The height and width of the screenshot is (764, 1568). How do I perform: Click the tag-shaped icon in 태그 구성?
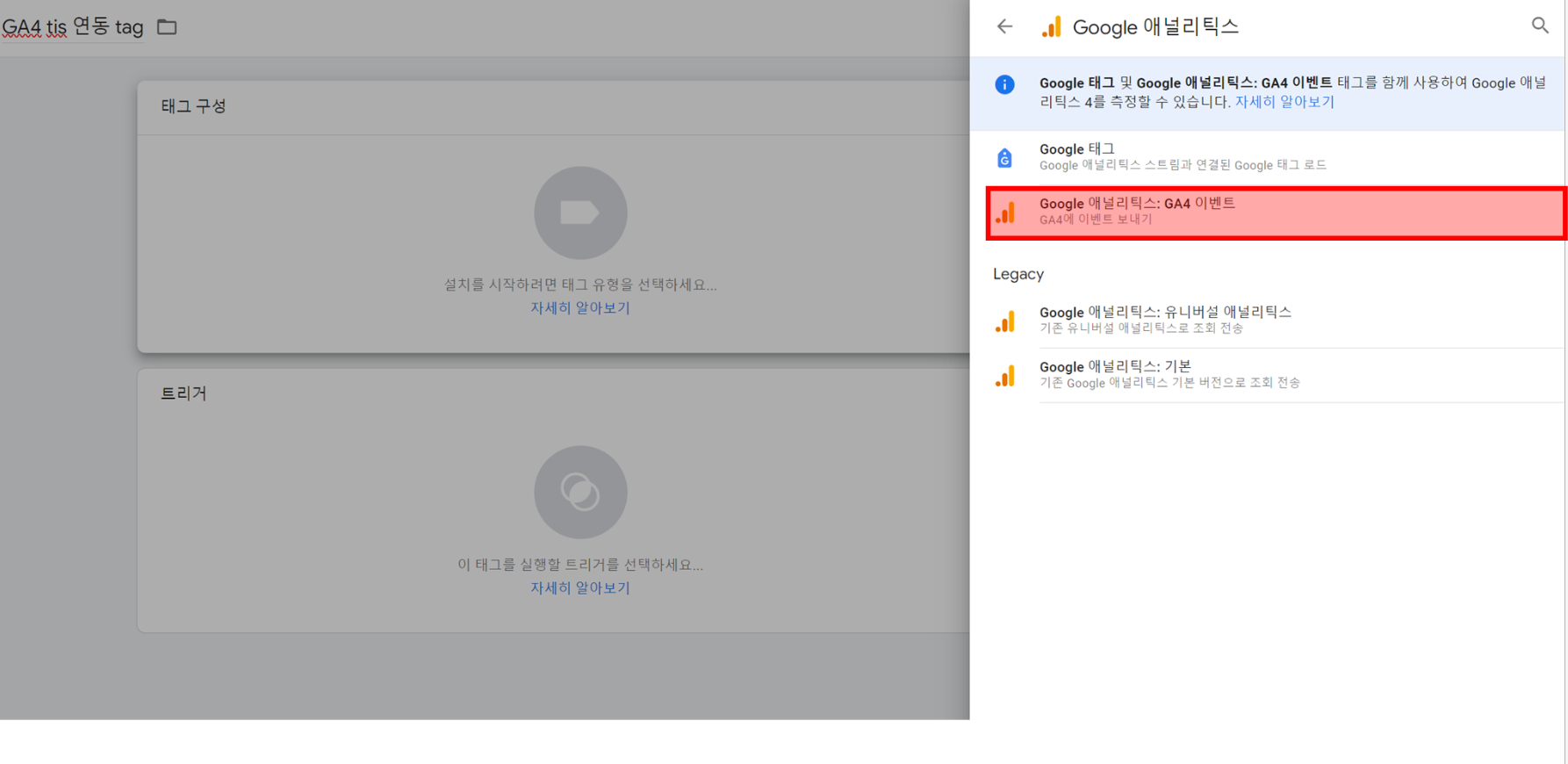[580, 213]
